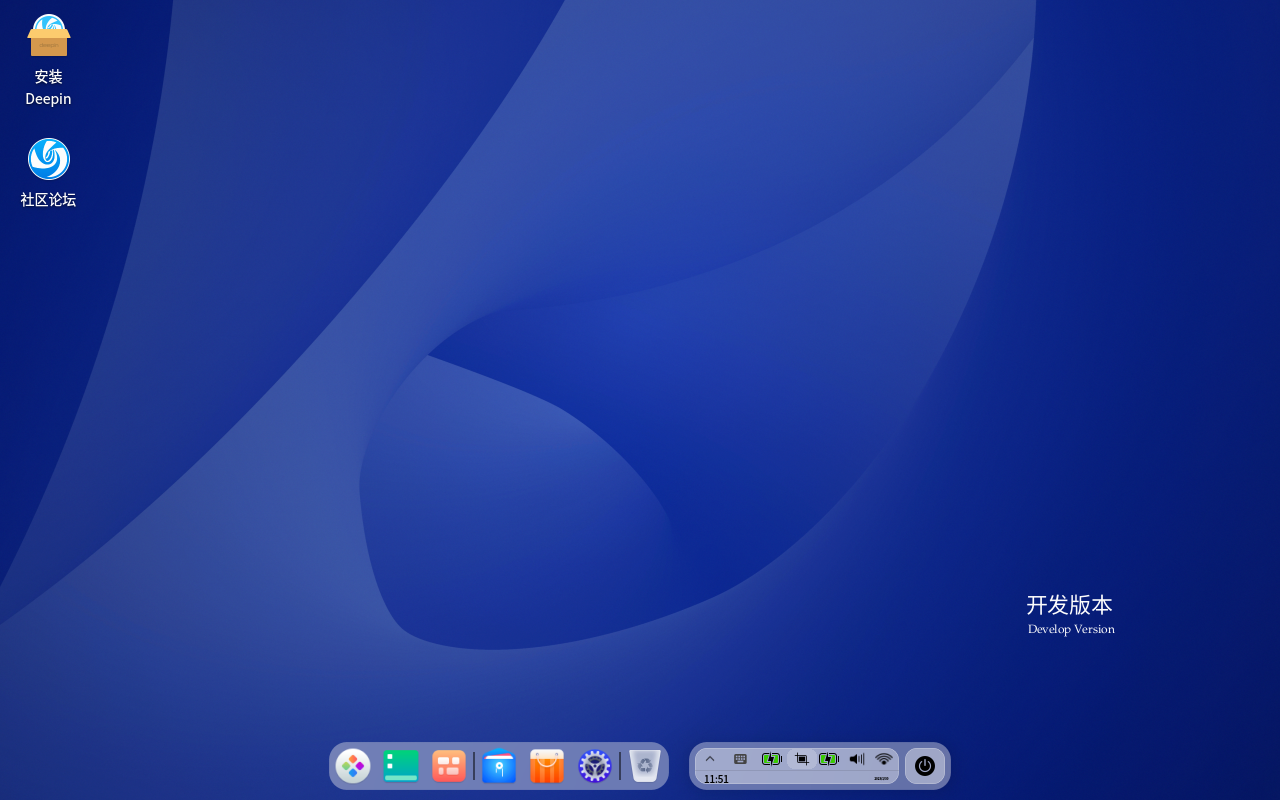
Task: Open the orange multitasking view dock icon
Action: [x=448, y=766]
